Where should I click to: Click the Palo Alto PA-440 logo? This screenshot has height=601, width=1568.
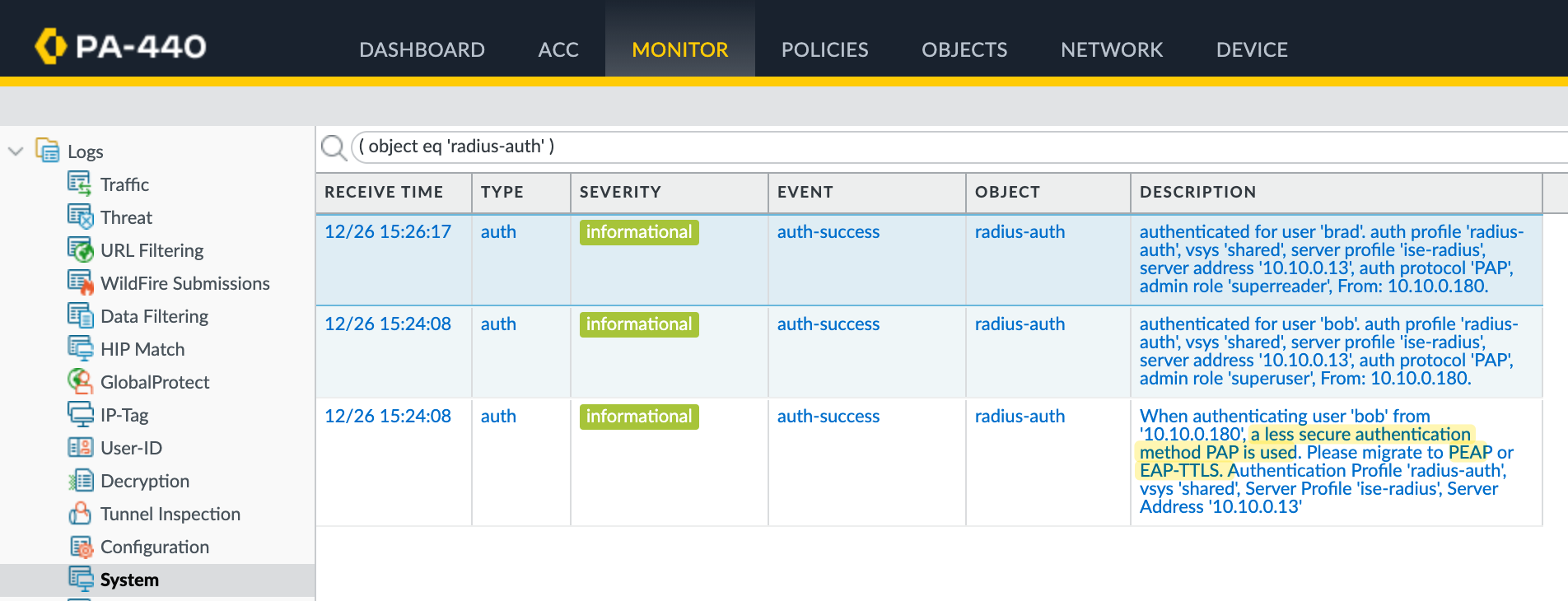pyautogui.click(x=121, y=46)
